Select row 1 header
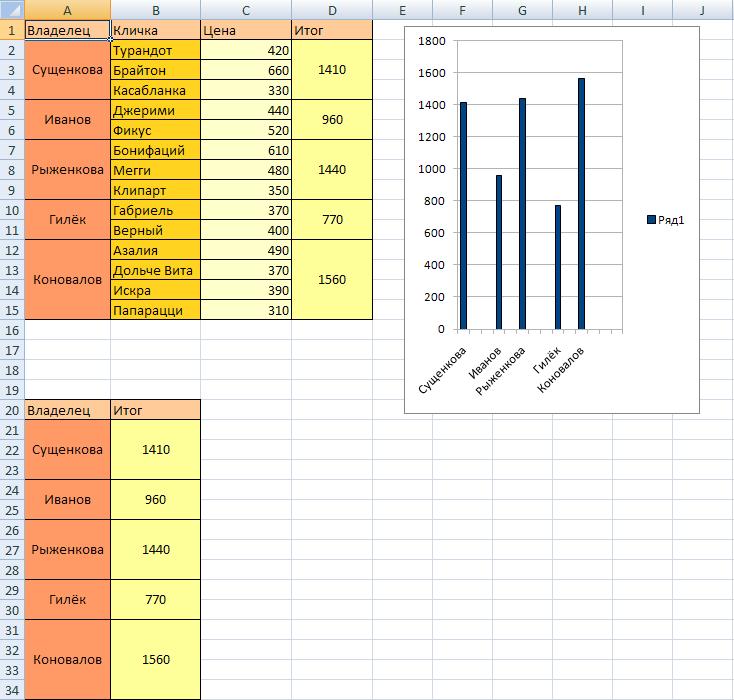Viewport: 734px width, 700px height. point(12,30)
